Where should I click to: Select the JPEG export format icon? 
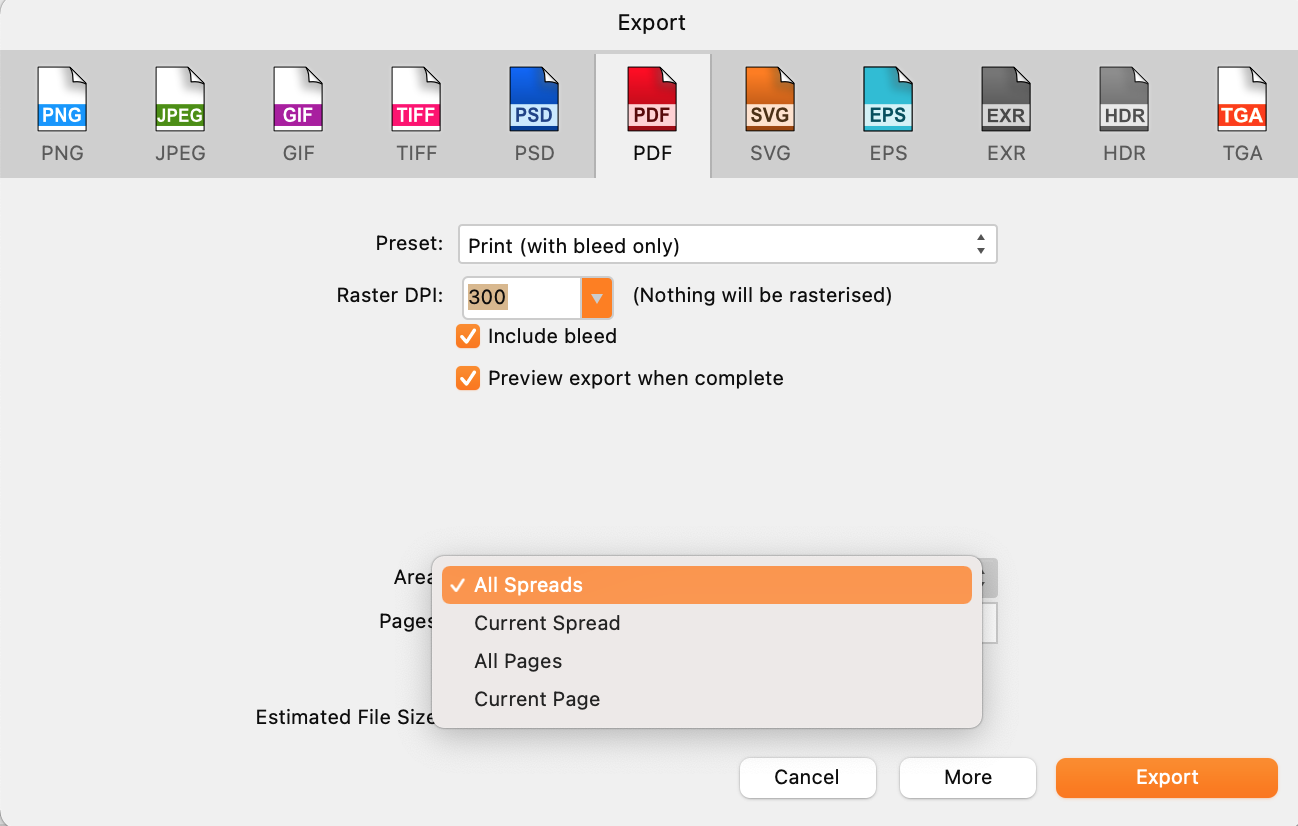(x=180, y=113)
